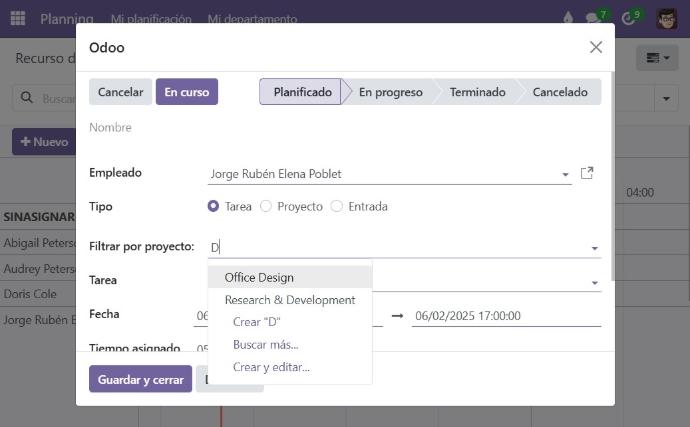Select Crear "D" option
This screenshot has height=427, width=690.
click(290, 322)
